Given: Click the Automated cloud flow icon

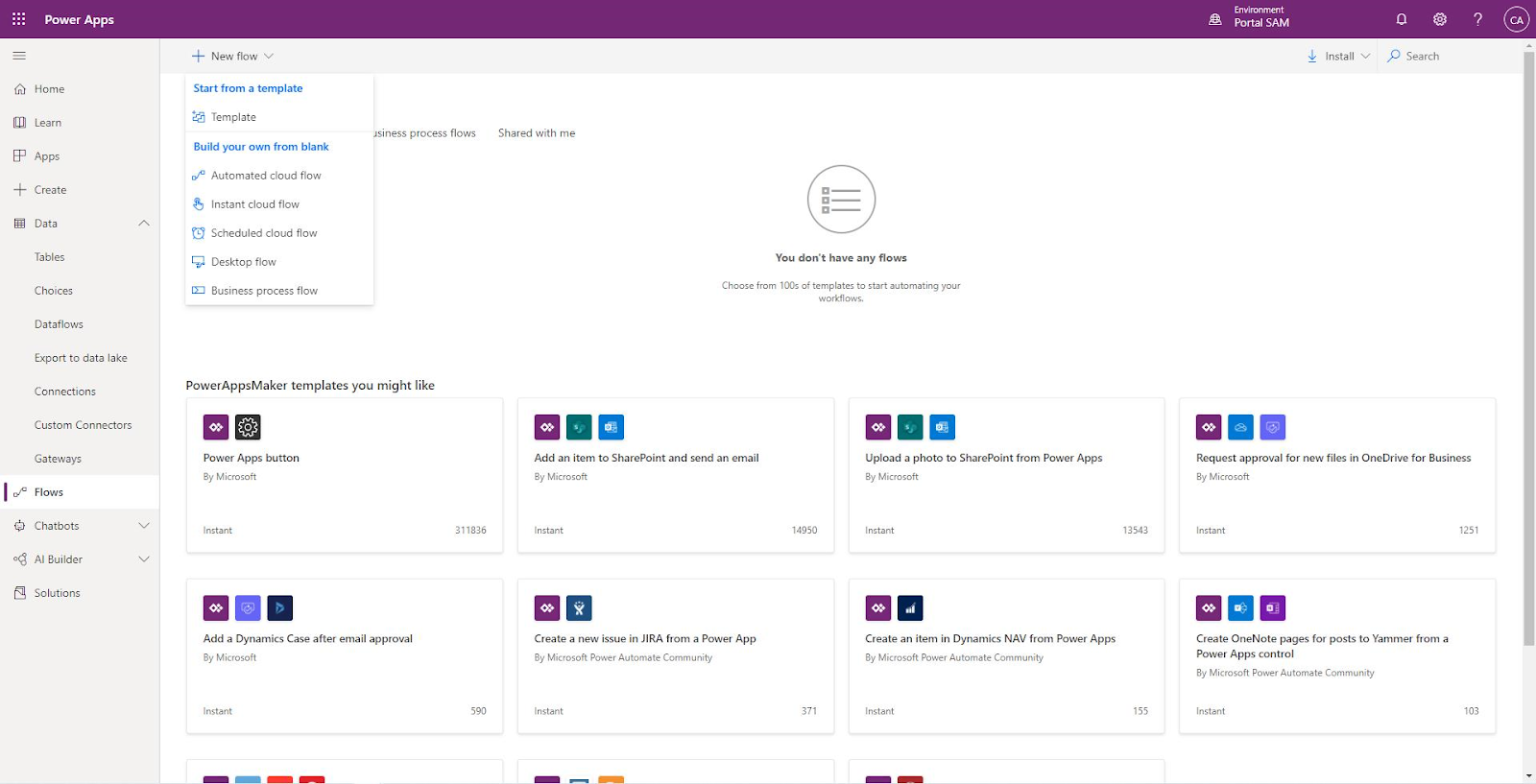Looking at the screenshot, I should coord(199,176).
